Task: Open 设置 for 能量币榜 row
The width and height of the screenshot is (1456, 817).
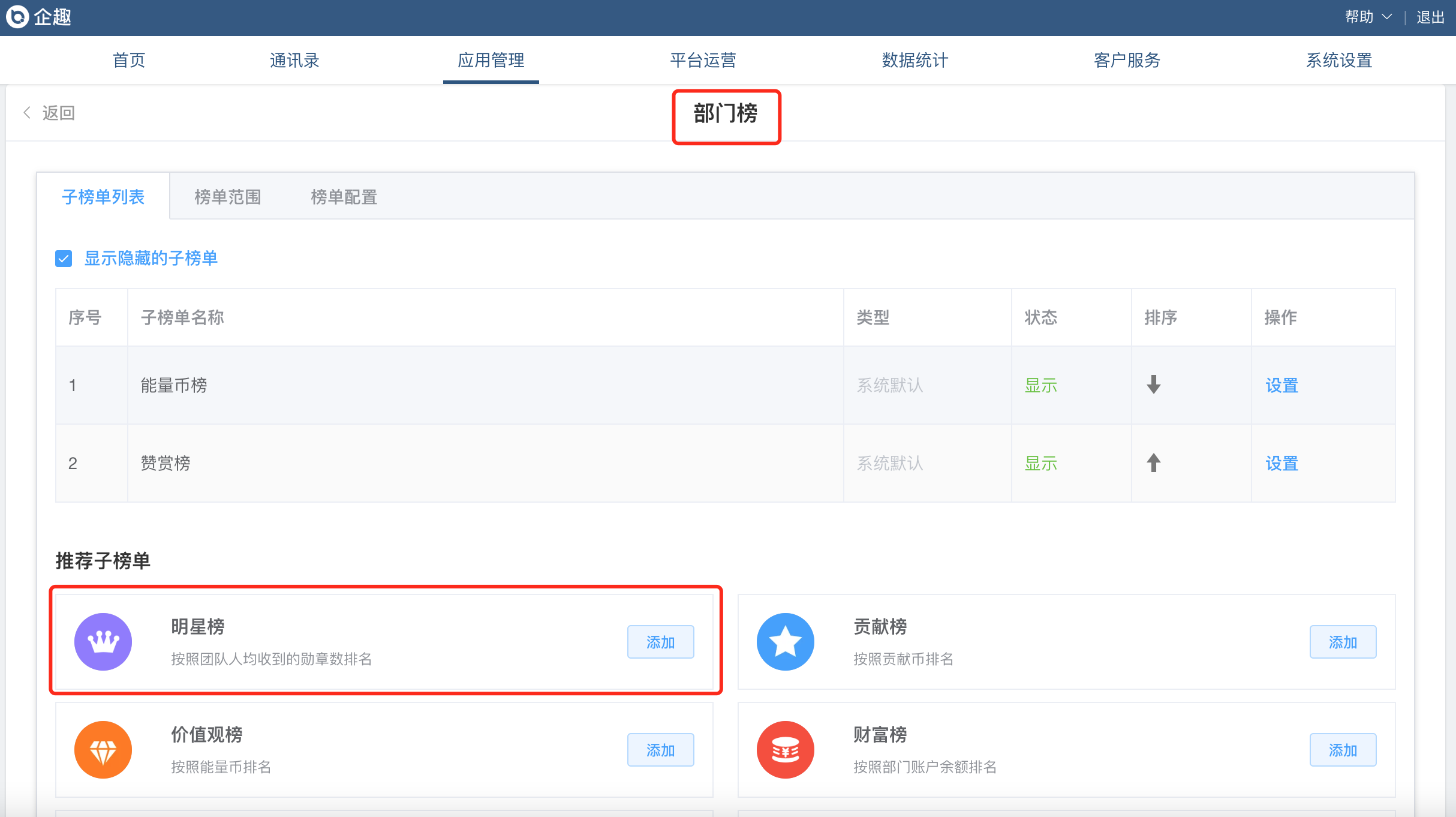Action: point(1281,385)
